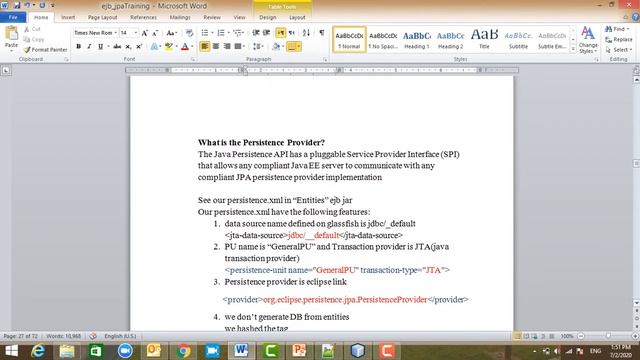Apply Text Effects glowing A icon
The width and height of the screenshot is (640, 360).
(154, 47)
